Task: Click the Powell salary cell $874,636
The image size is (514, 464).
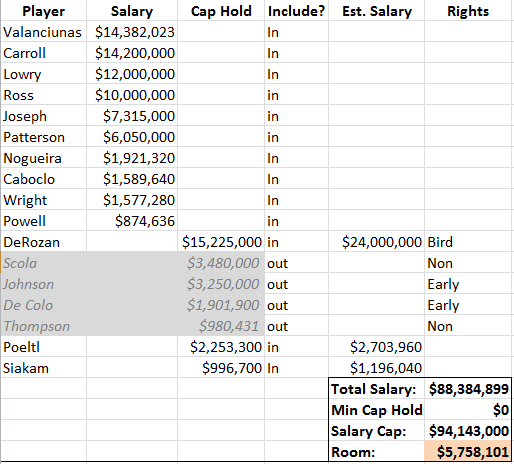Action: click(132, 221)
